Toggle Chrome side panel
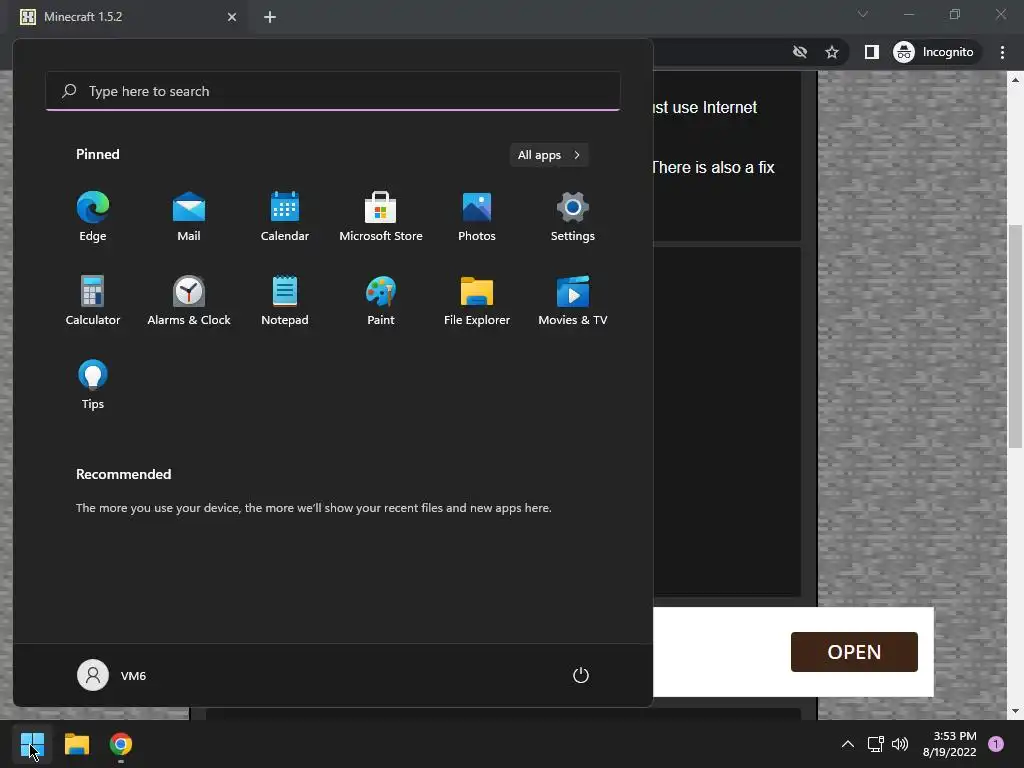 click(x=872, y=52)
